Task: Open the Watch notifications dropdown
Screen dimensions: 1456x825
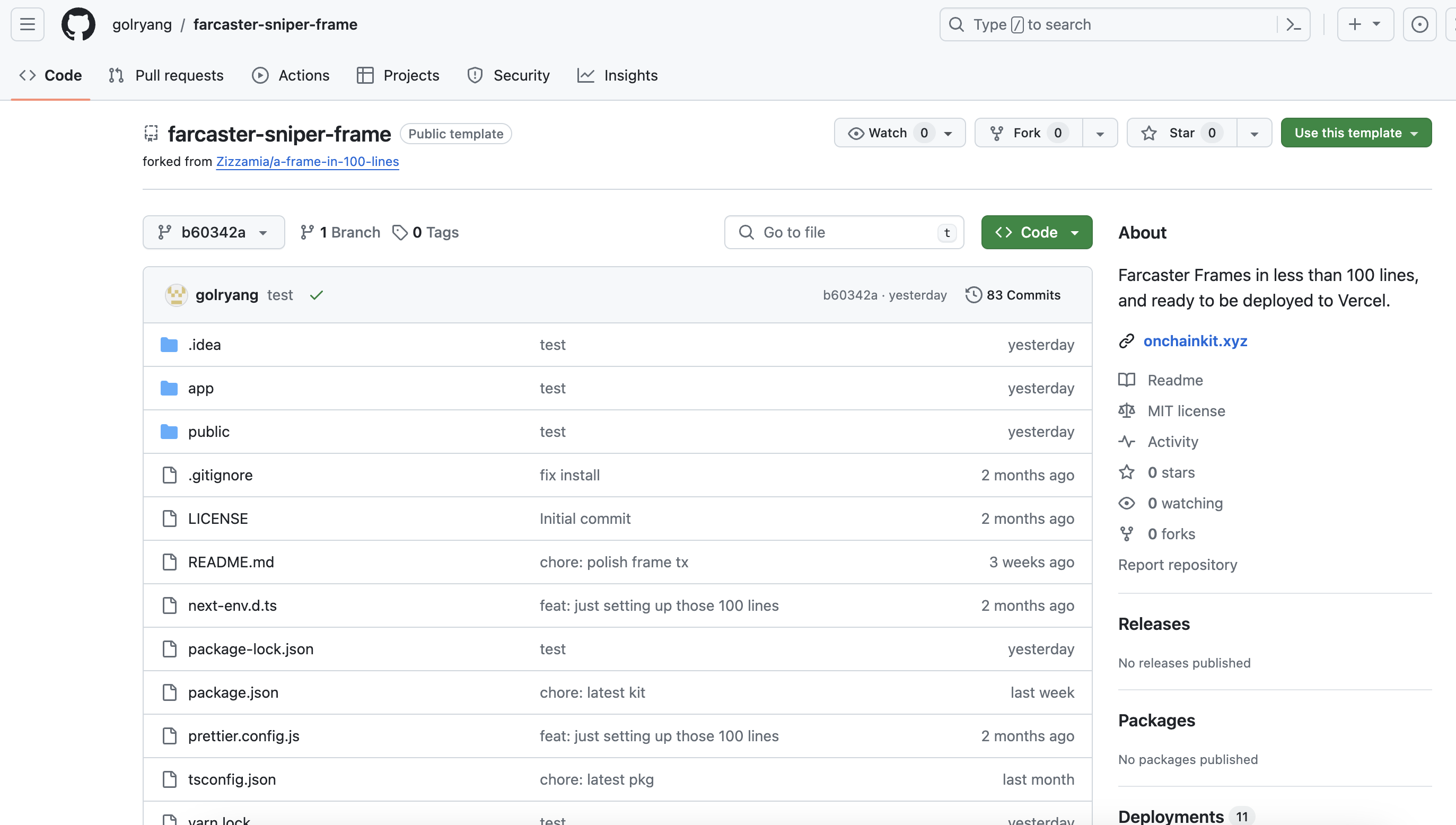Action: [x=900, y=133]
